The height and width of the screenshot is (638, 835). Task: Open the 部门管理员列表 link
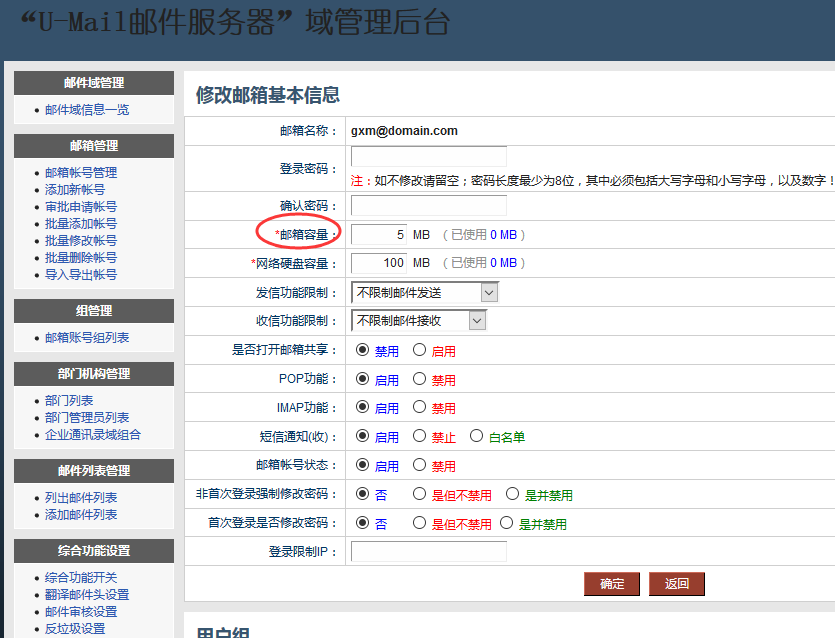86,418
